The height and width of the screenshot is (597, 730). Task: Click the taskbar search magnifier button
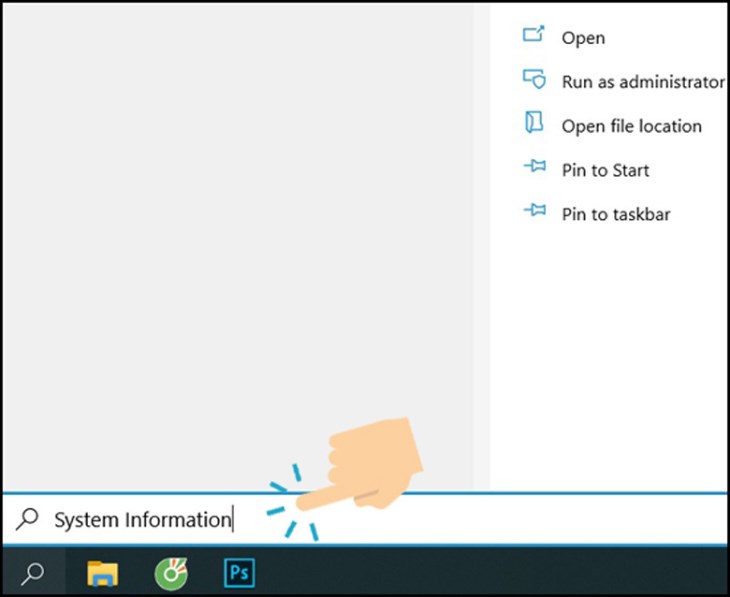33,574
